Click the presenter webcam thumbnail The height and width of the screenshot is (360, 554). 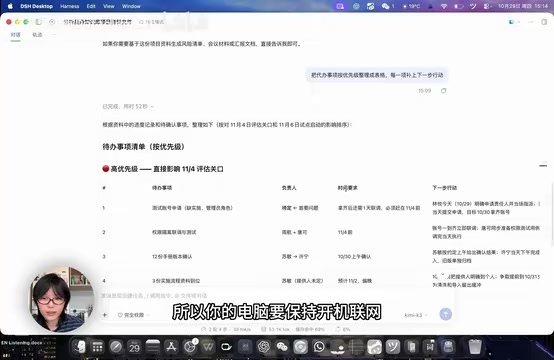click(x=61, y=299)
